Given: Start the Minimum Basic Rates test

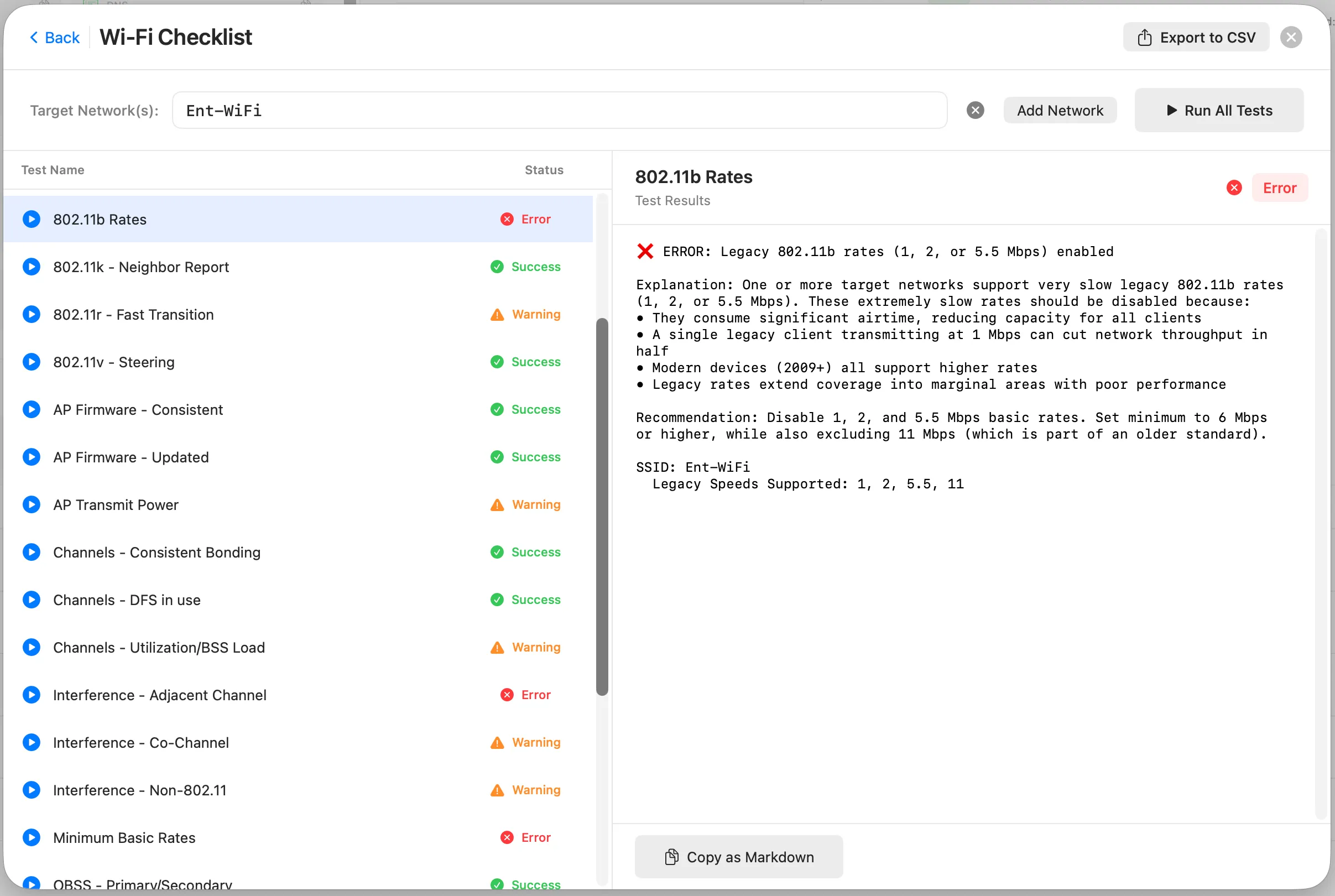Looking at the screenshot, I should (x=32, y=837).
